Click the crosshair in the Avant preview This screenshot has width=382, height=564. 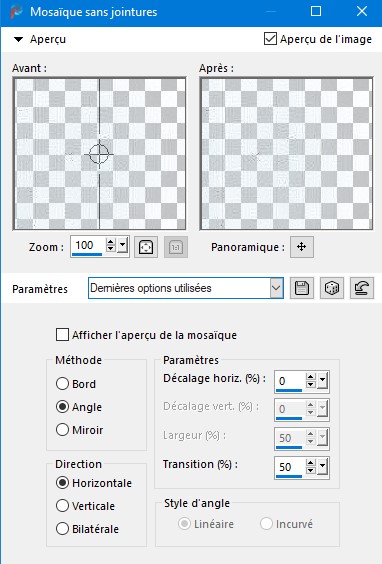(99, 154)
